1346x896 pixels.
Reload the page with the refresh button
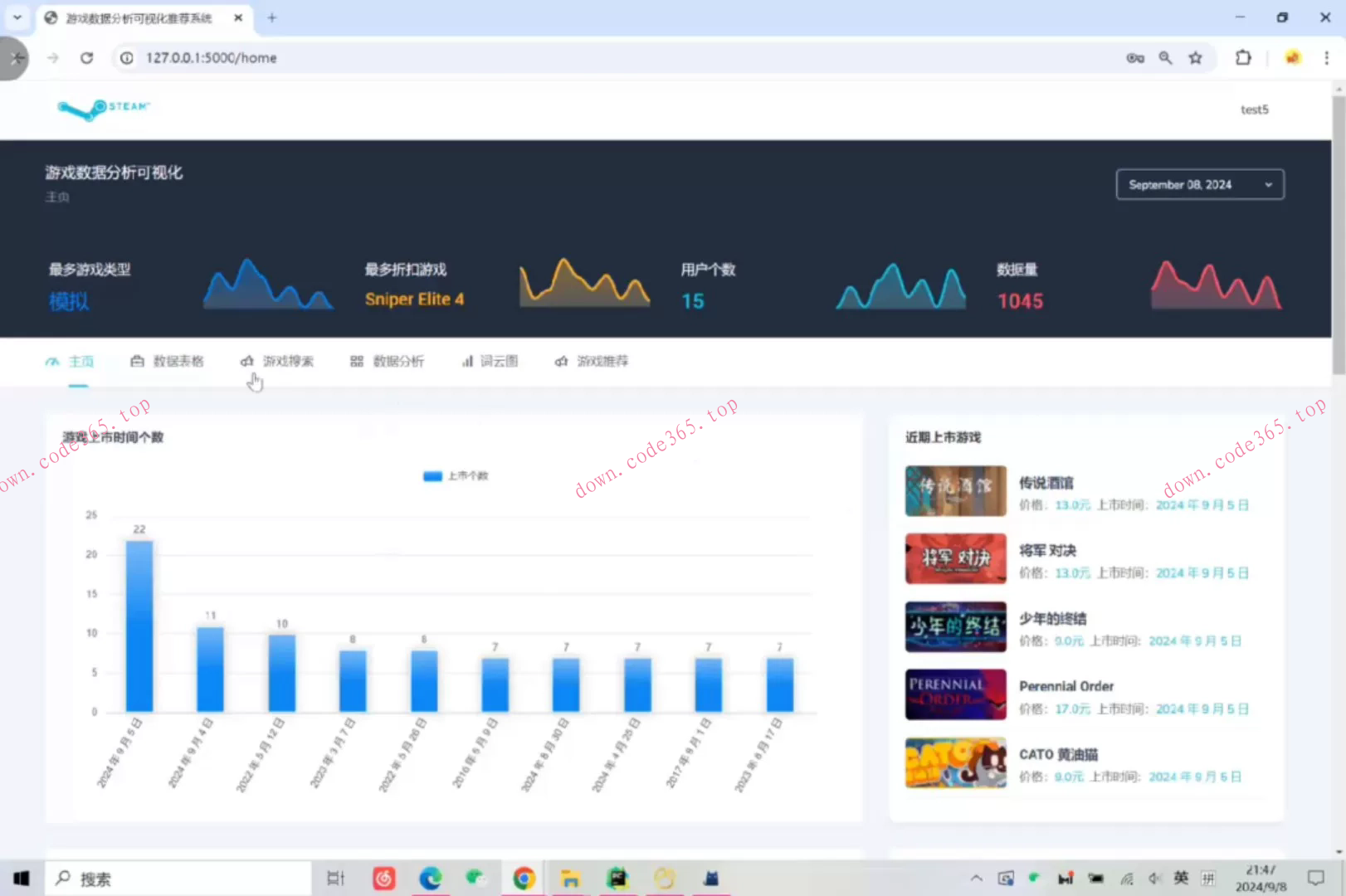[x=86, y=58]
